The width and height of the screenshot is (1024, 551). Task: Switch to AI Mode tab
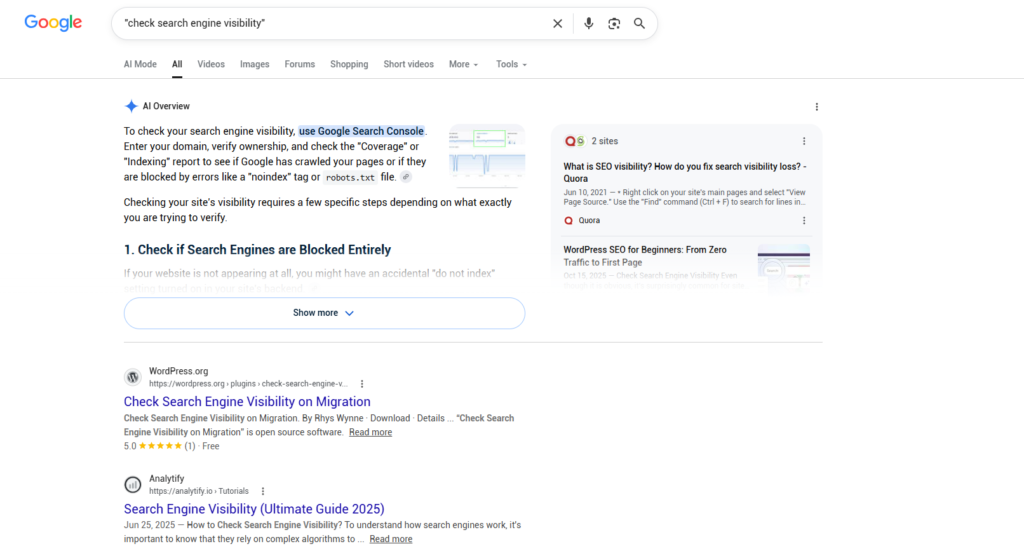tap(140, 64)
